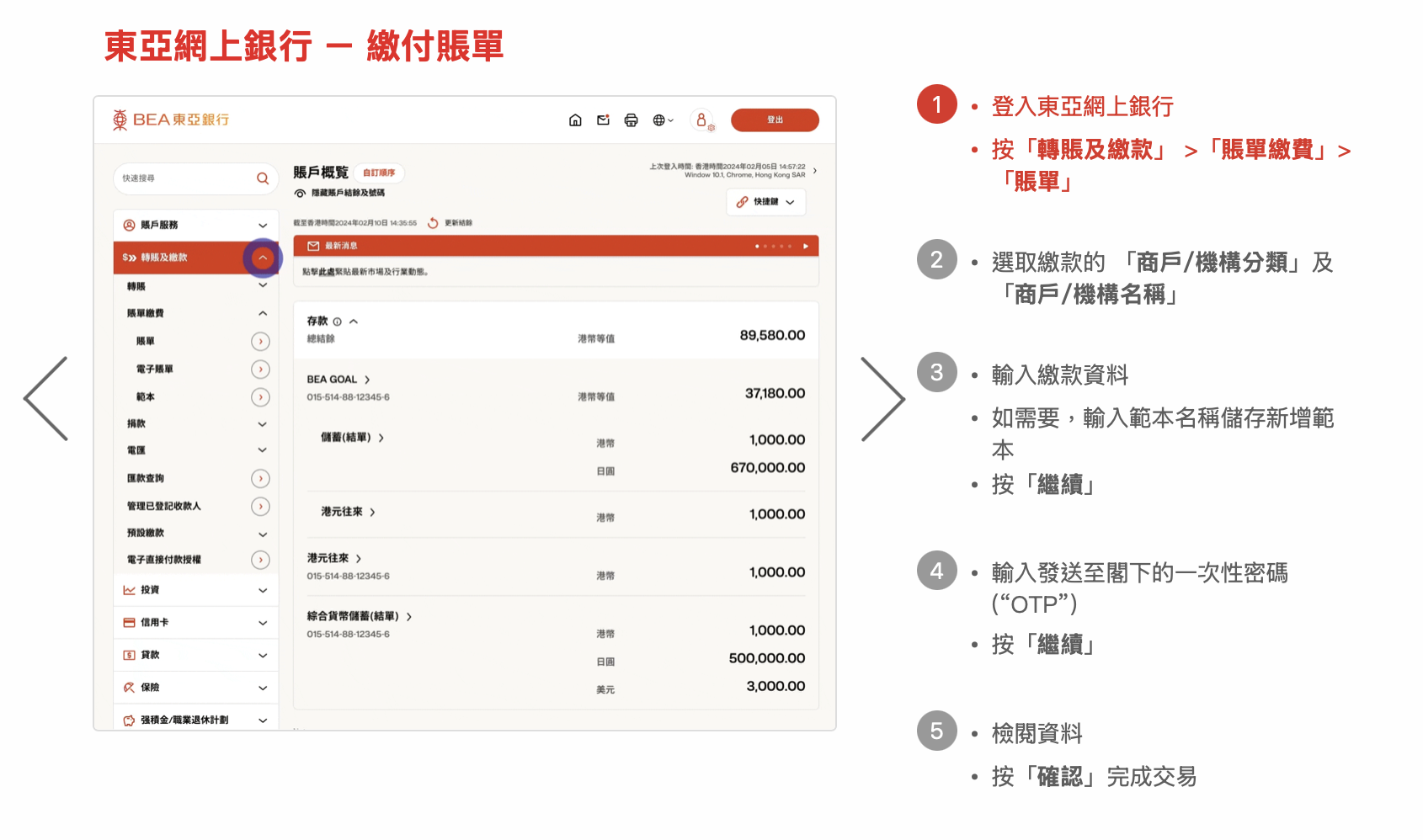Click the magnifier icon in quick search
1423x840 pixels.
[263, 178]
